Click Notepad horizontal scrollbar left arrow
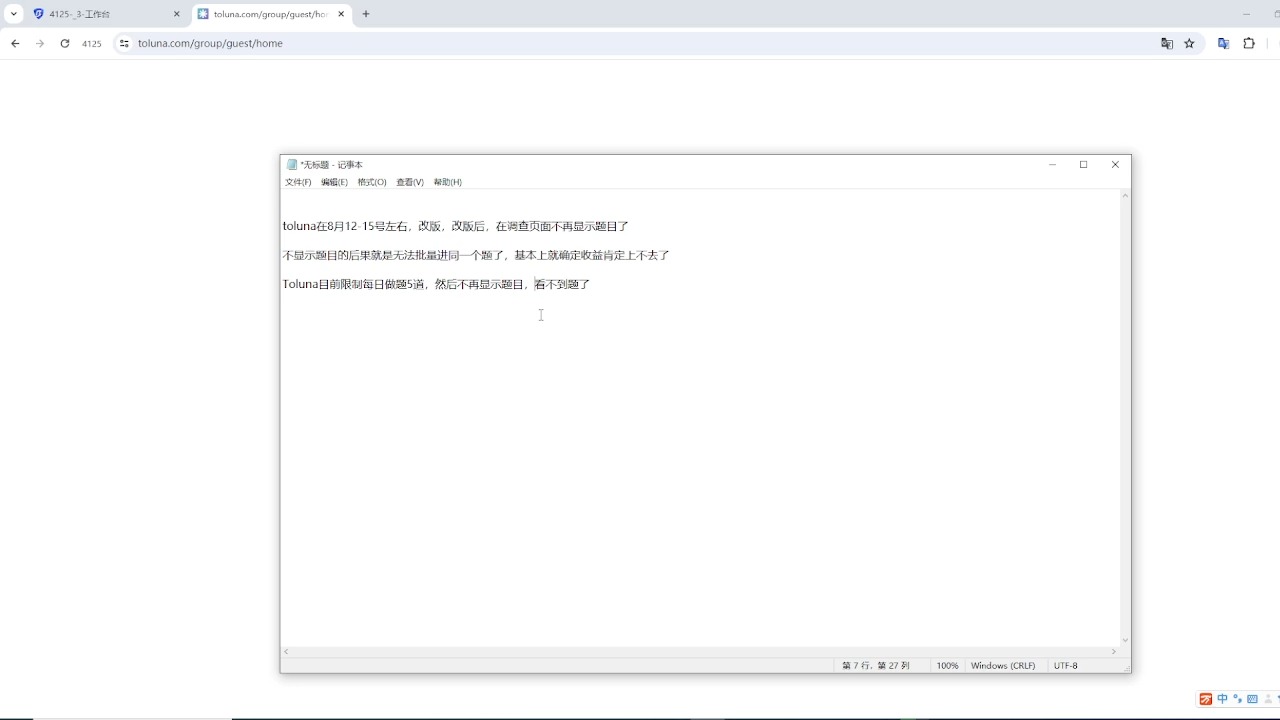This screenshot has height=720, width=1280. coord(286,651)
